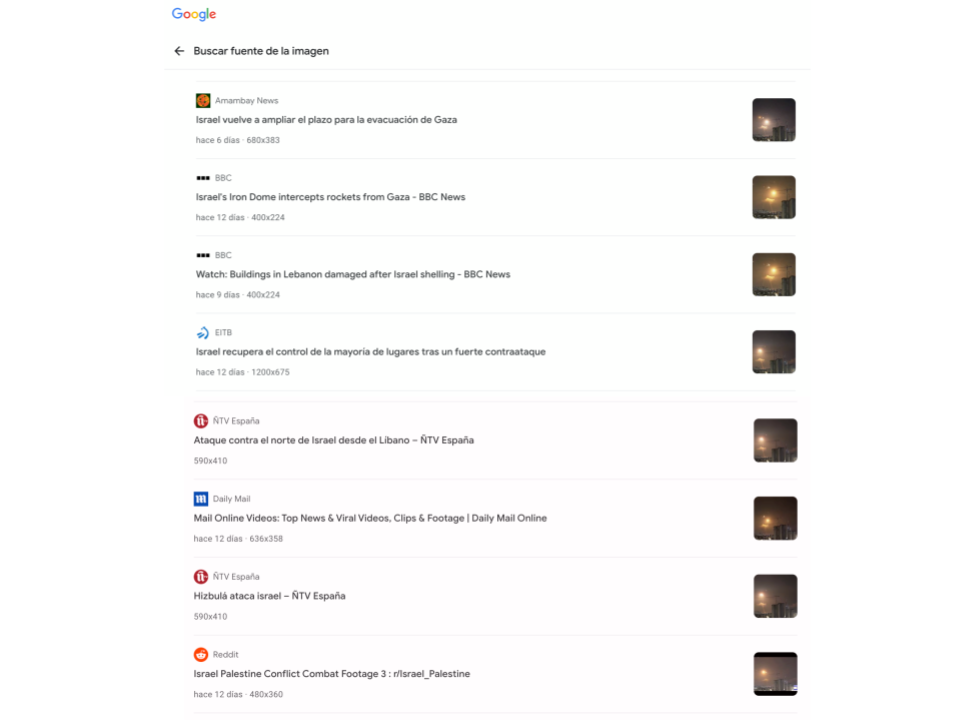Open 'Israel vuelve a ampliar el plazo' article
The width and height of the screenshot is (960, 720).
click(326, 120)
